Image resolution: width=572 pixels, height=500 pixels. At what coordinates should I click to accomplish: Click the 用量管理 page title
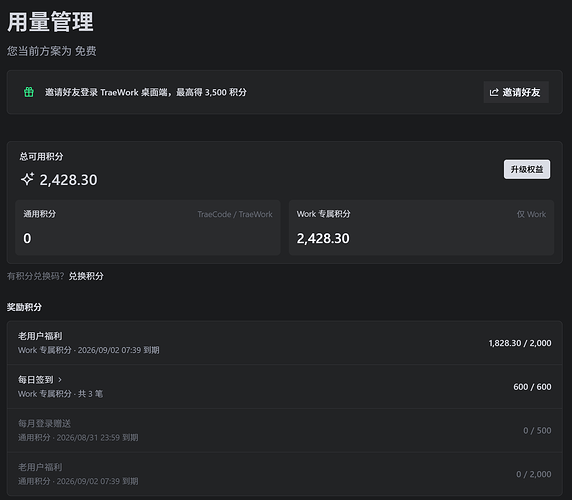pos(50,22)
